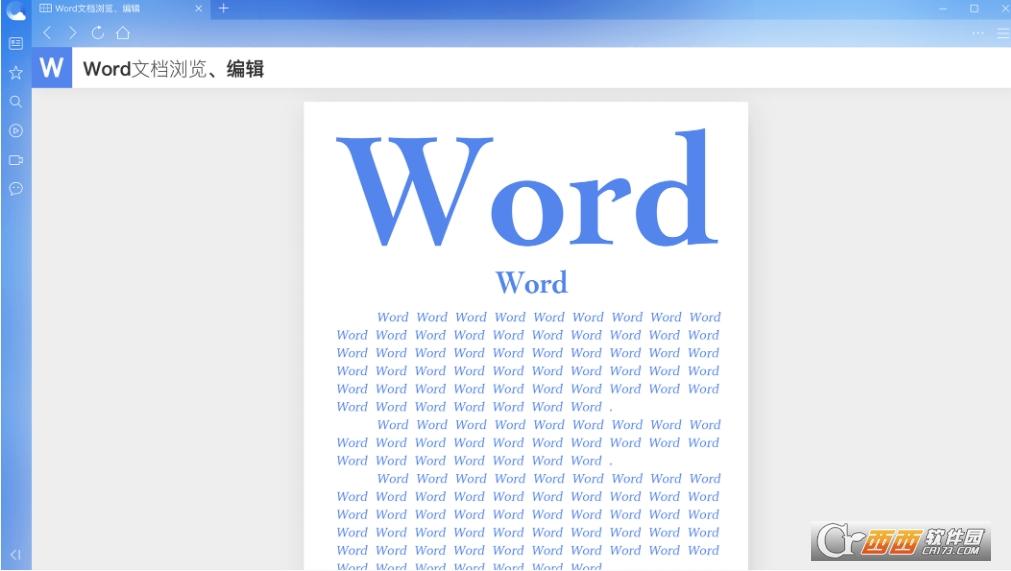This screenshot has width=1011, height=571.
Task: Go forward with the forward arrow
Action: pyautogui.click(x=72, y=32)
